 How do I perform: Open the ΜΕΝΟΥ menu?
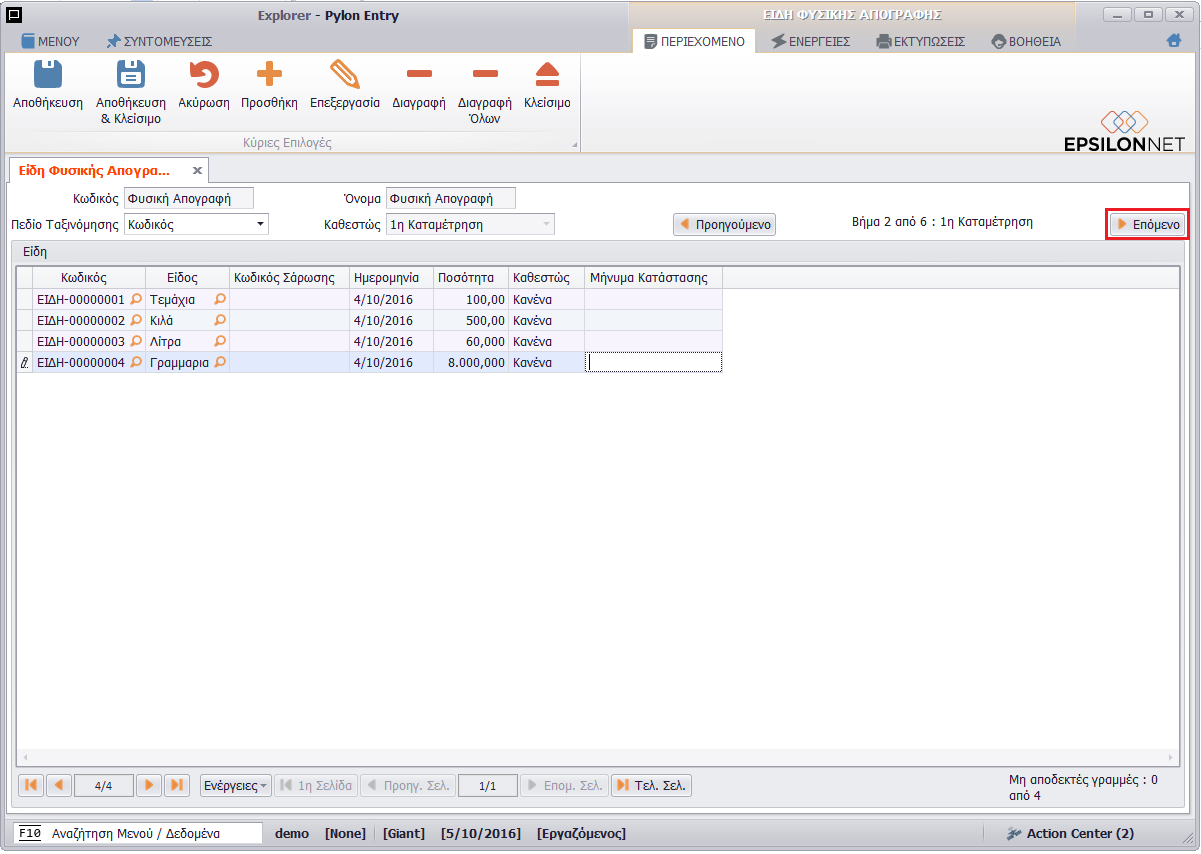pos(50,41)
